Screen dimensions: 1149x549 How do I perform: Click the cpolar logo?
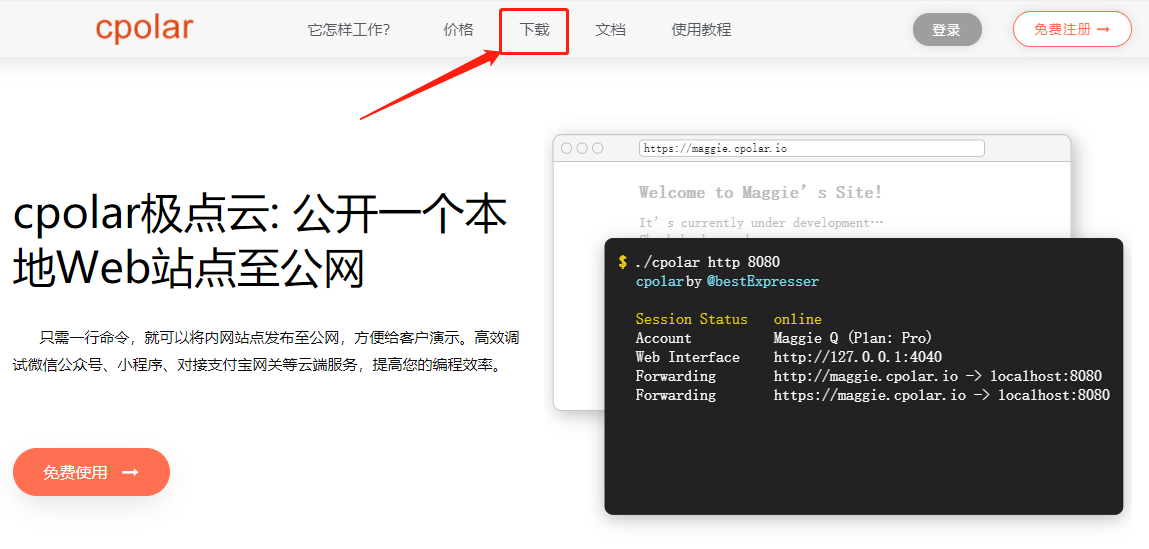[144, 29]
